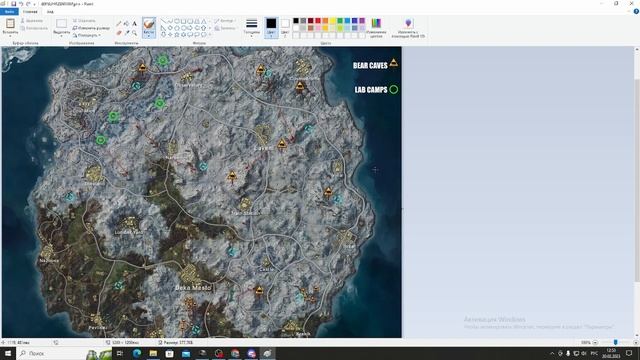This screenshot has height=360, width=640.
Task: Choose the five-point star shape
Action: click(x=177, y=35)
